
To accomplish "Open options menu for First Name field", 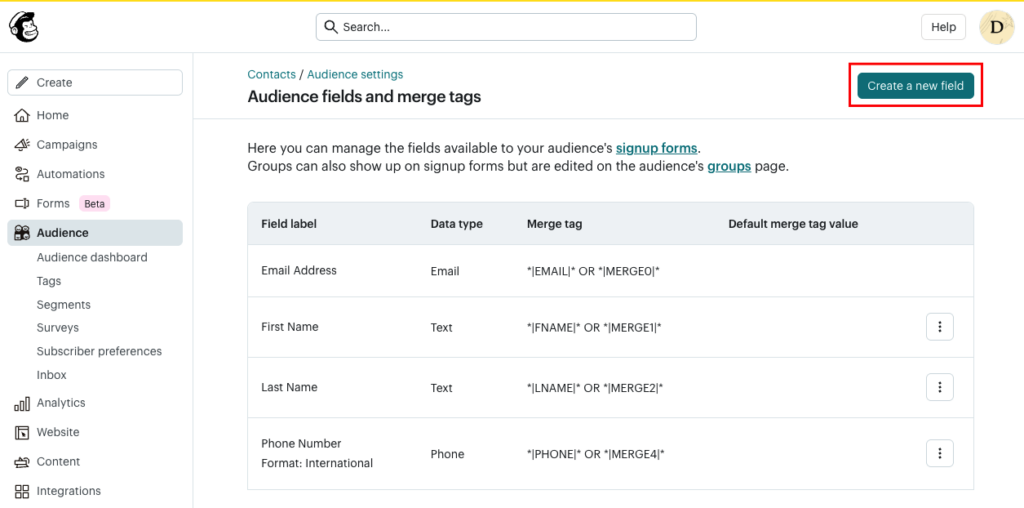I will (939, 327).
